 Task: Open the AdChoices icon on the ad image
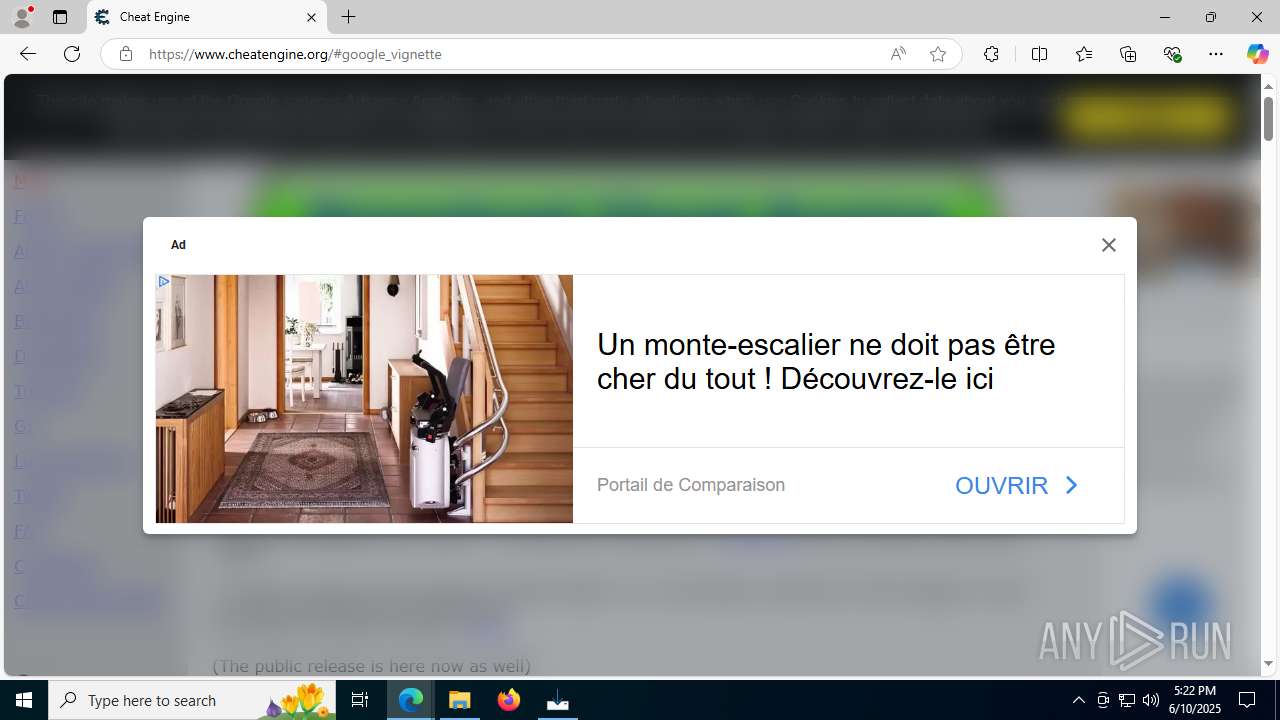(x=163, y=282)
